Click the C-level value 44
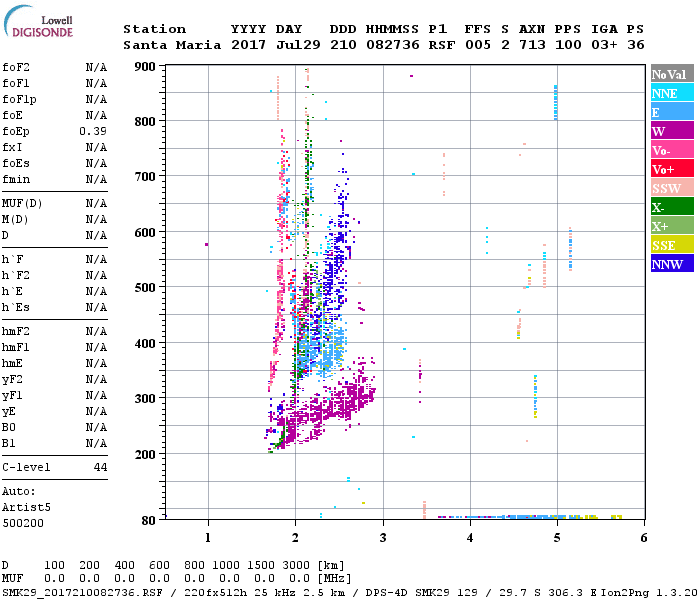This screenshot has height=600, width=700. click(x=100, y=468)
